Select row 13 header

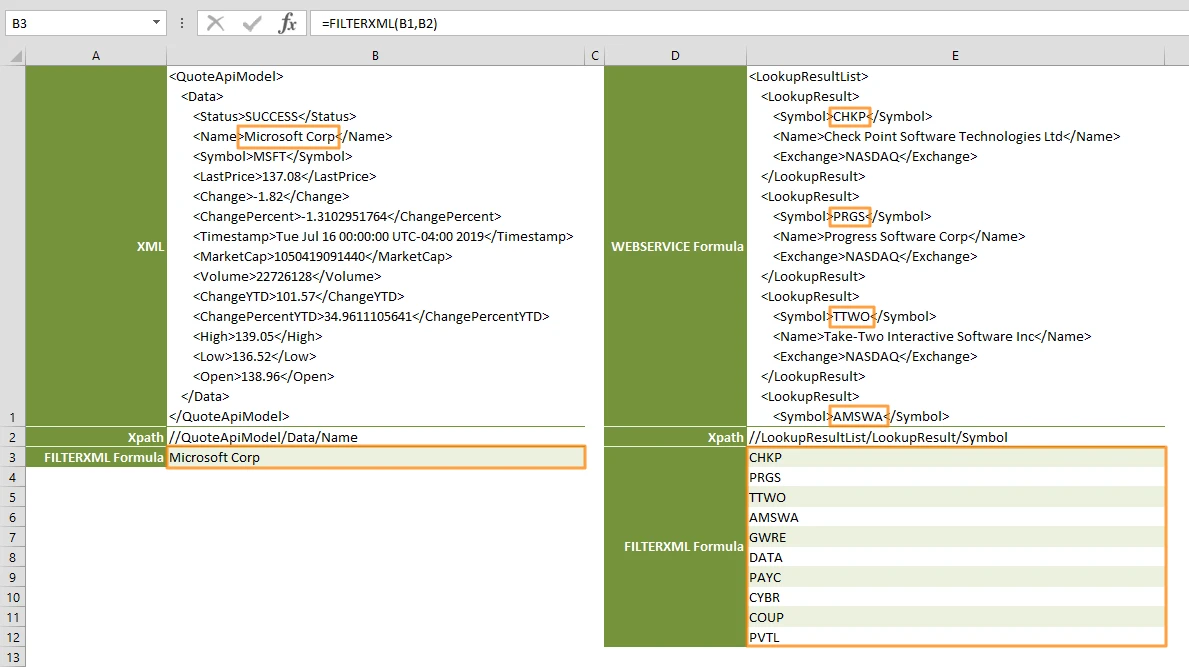(13, 657)
